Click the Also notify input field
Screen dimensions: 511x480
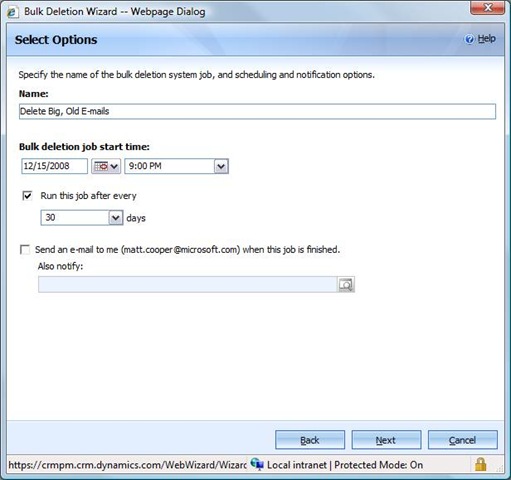188,285
